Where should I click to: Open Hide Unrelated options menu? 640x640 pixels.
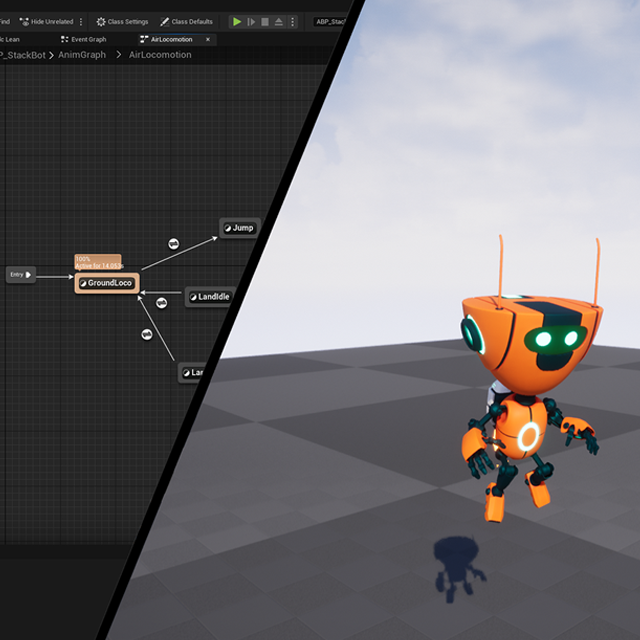coord(81,21)
